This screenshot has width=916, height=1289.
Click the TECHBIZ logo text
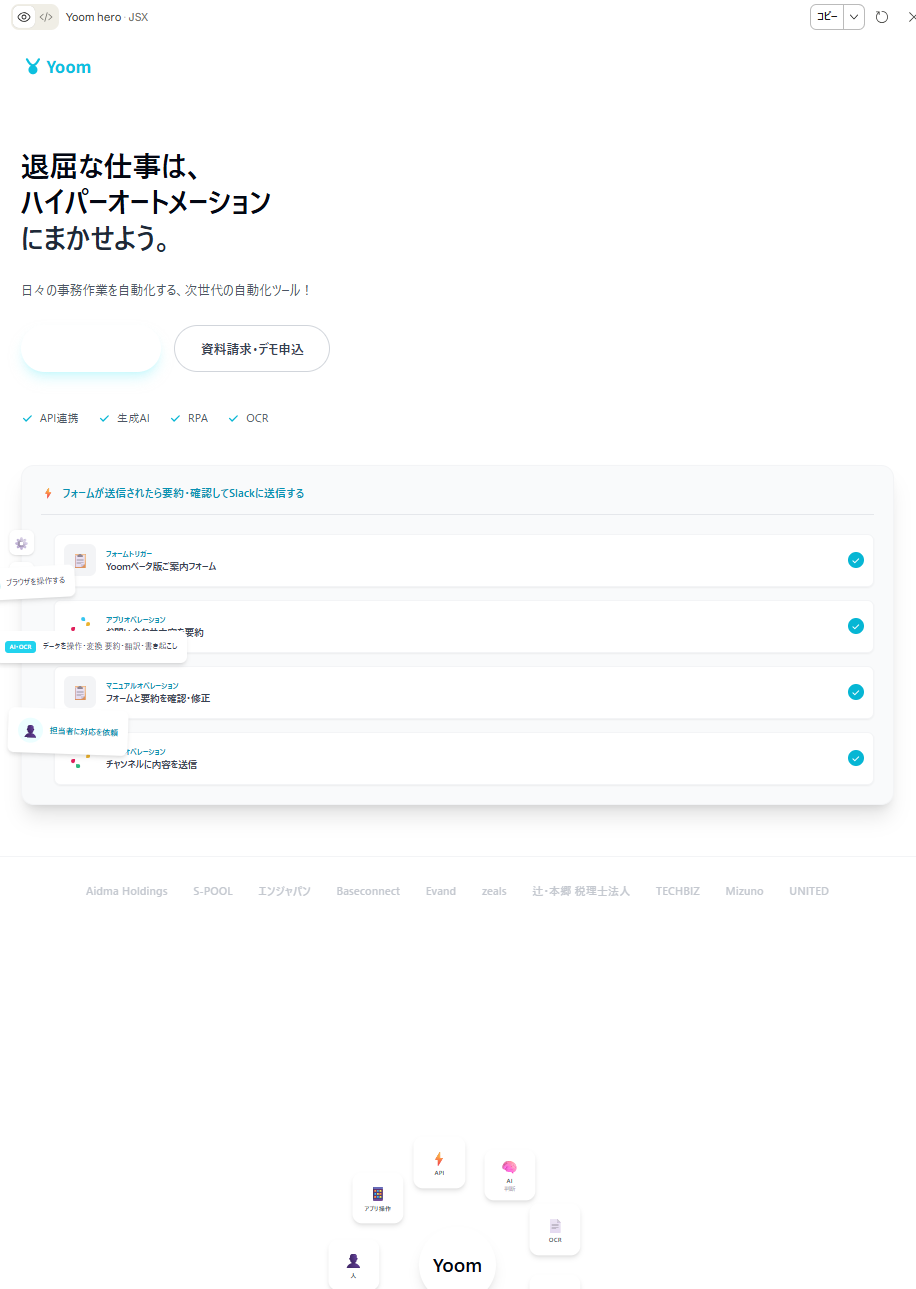coord(678,891)
